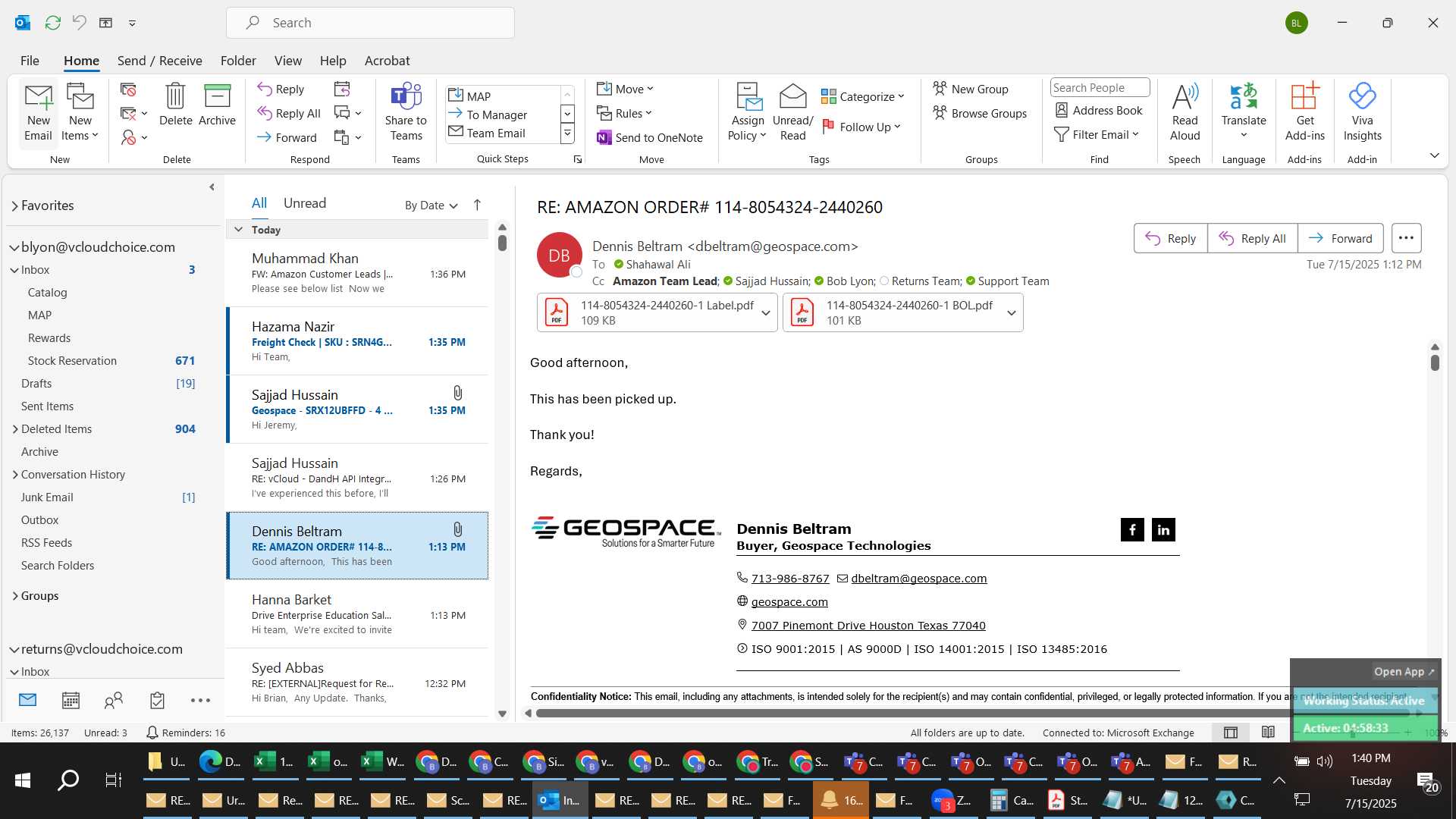This screenshot has width=1456, height=819.
Task: Open the LinkedIn icon in the signature
Action: coord(1163,529)
